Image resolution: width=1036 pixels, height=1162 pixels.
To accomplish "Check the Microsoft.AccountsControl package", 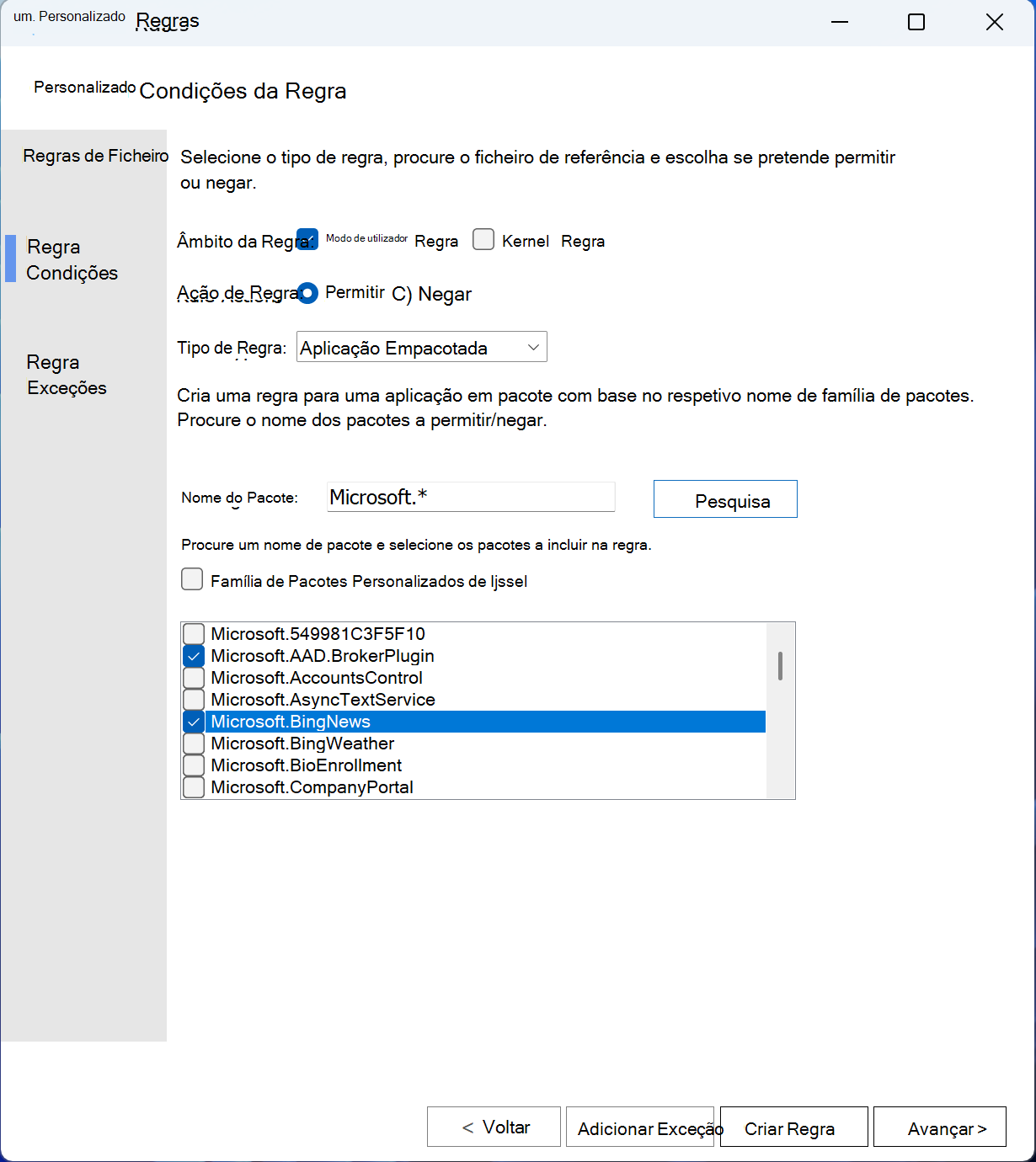I will click(x=194, y=678).
